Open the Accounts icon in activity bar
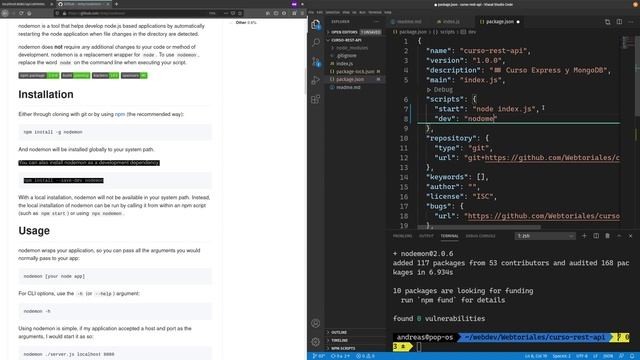 (316, 323)
